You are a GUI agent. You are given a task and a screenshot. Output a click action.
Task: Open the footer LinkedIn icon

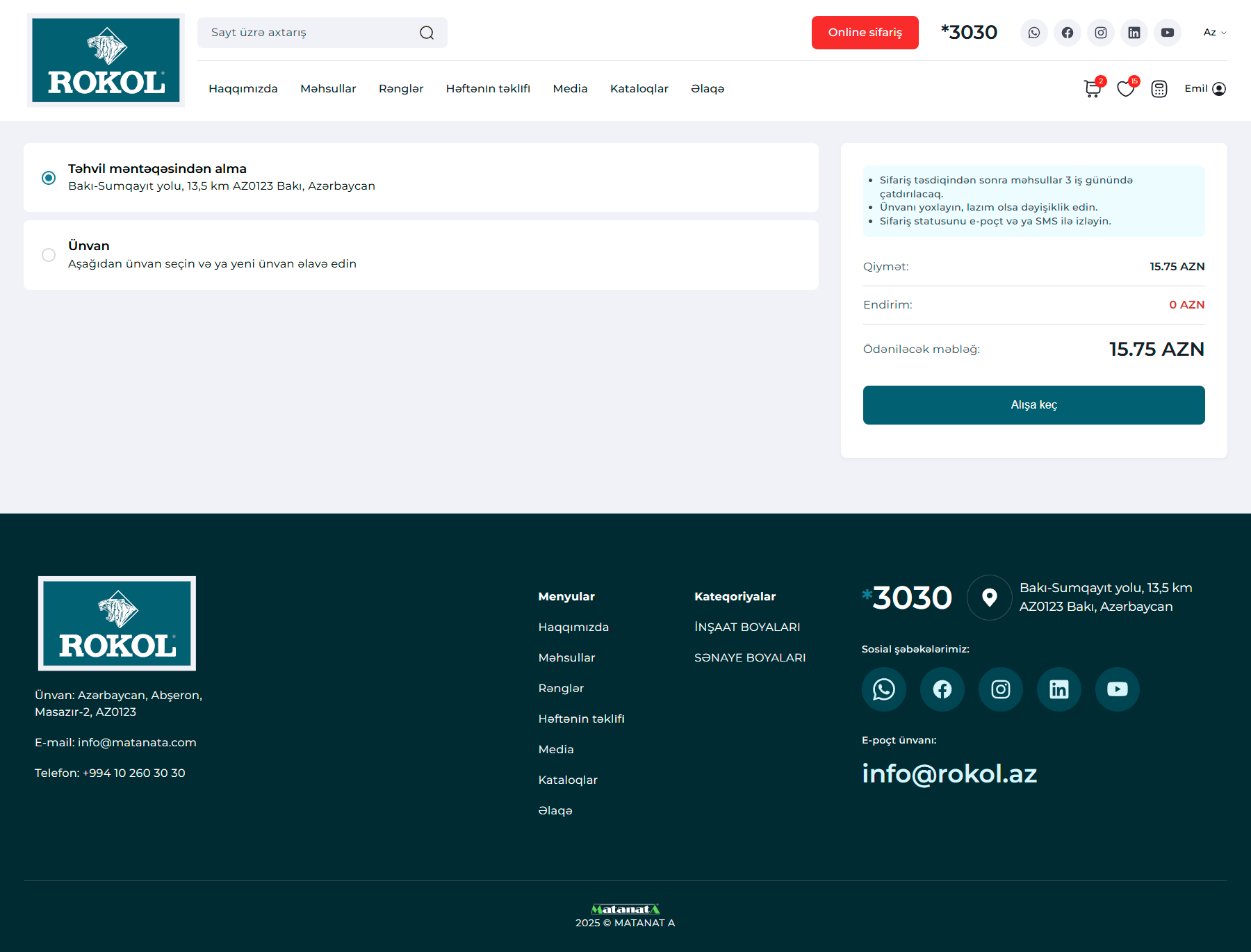pos(1058,689)
